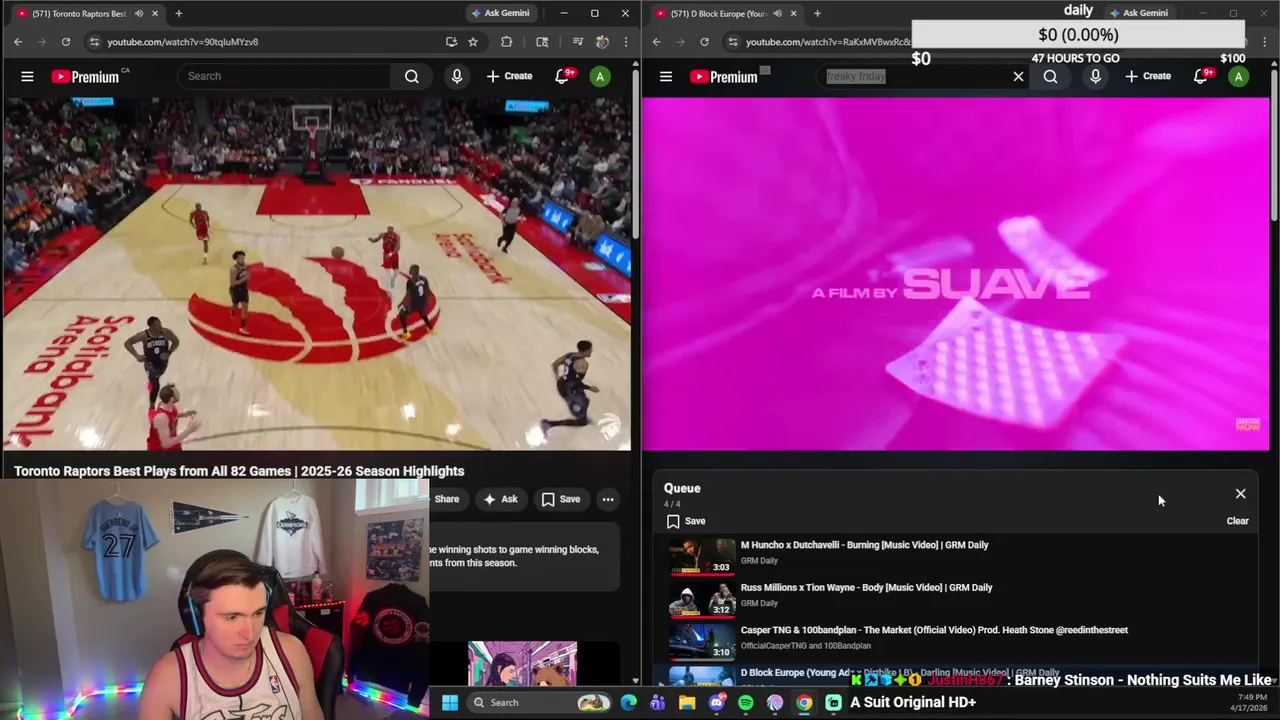The height and width of the screenshot is (720, 1280).
Task: Close the D Block Europe tab
Action: pyautogui.click(x=793, y=13)
